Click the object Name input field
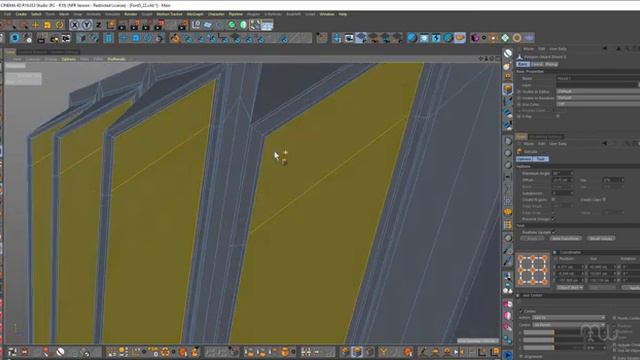640x360 pixels. (598, 78)
